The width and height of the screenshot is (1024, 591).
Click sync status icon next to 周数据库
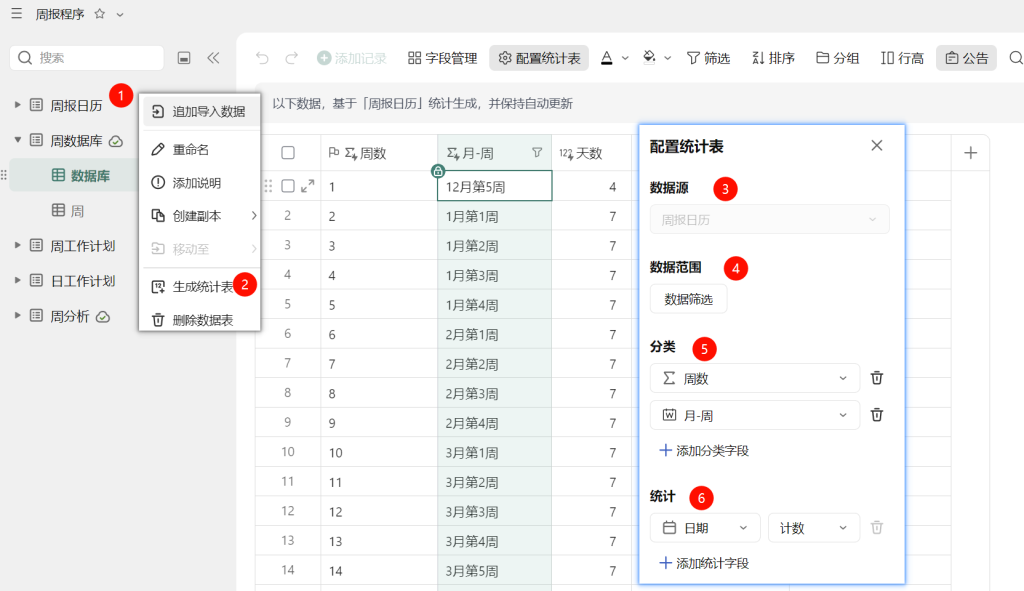point(116,141)
